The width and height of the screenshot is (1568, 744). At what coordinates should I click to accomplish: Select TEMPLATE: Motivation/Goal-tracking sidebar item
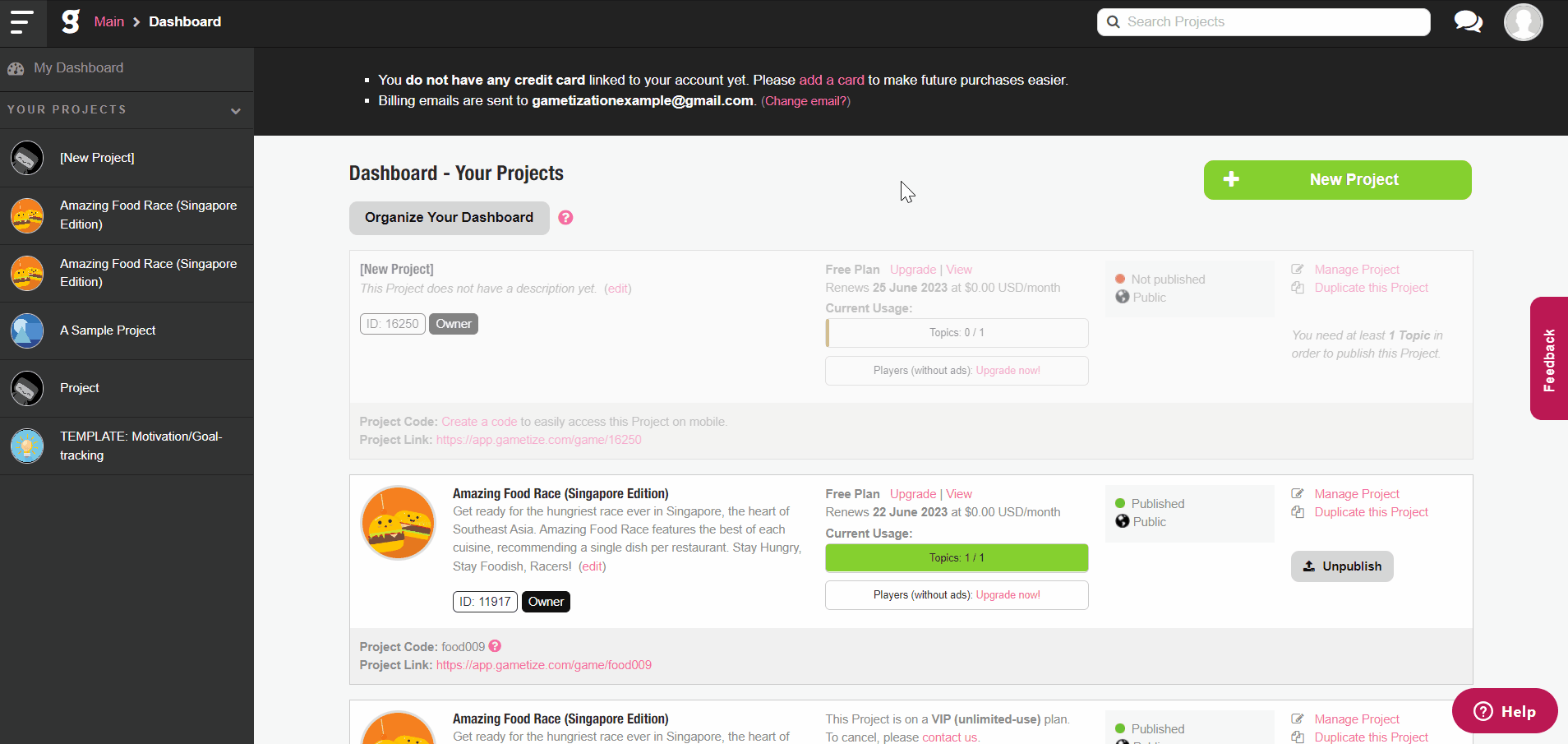[127, 446]
